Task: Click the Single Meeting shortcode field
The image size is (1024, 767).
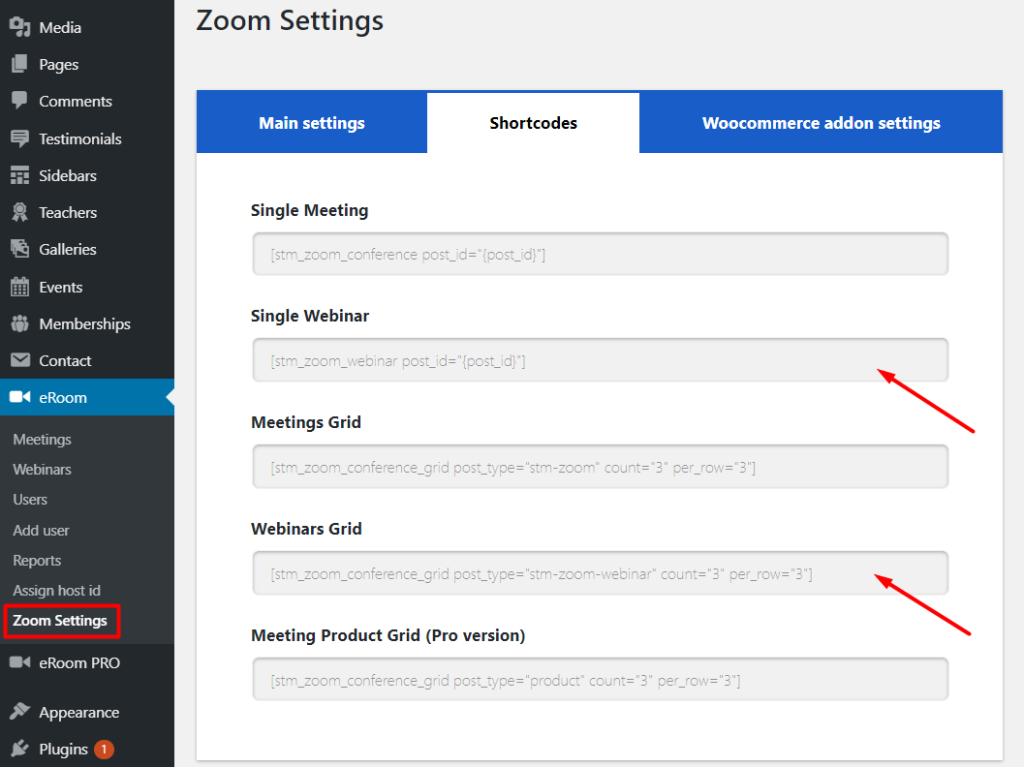Action: [600, 254]
